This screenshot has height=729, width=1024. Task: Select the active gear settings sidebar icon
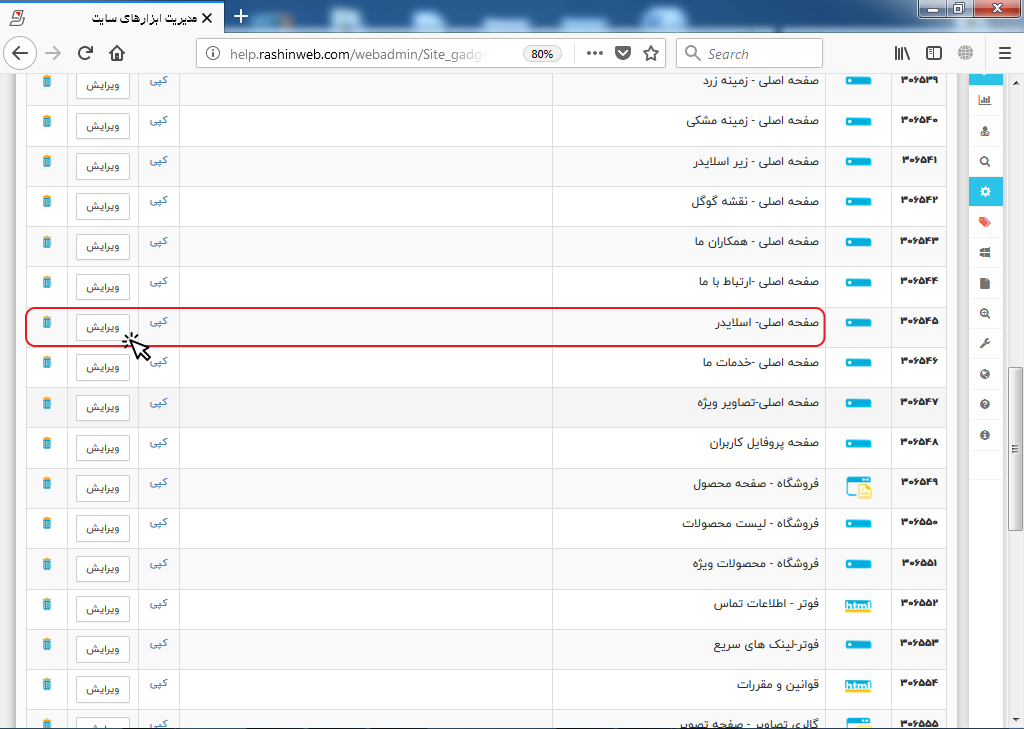pos(985,191)
